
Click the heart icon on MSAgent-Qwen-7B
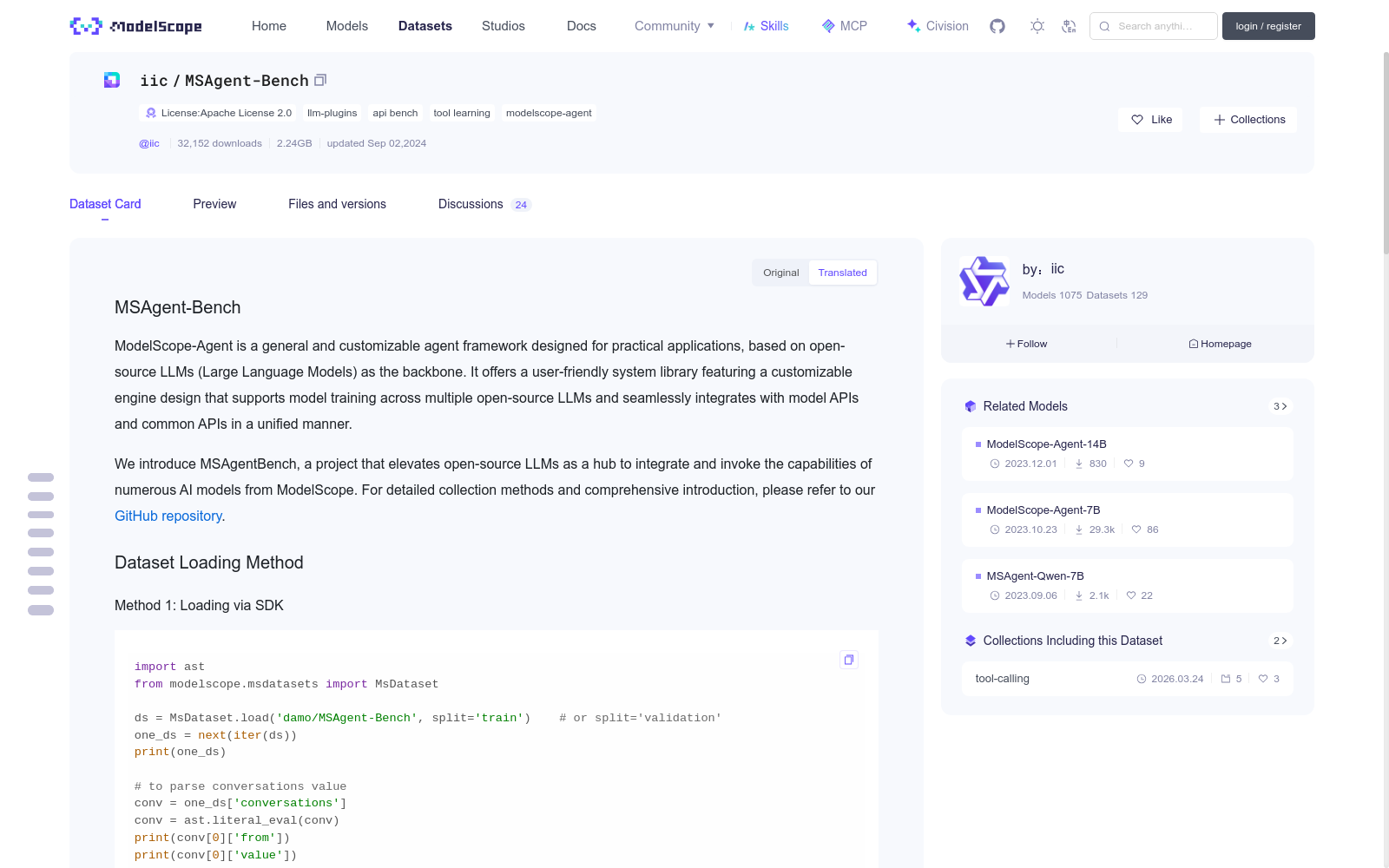click(x=1131, y=595)
